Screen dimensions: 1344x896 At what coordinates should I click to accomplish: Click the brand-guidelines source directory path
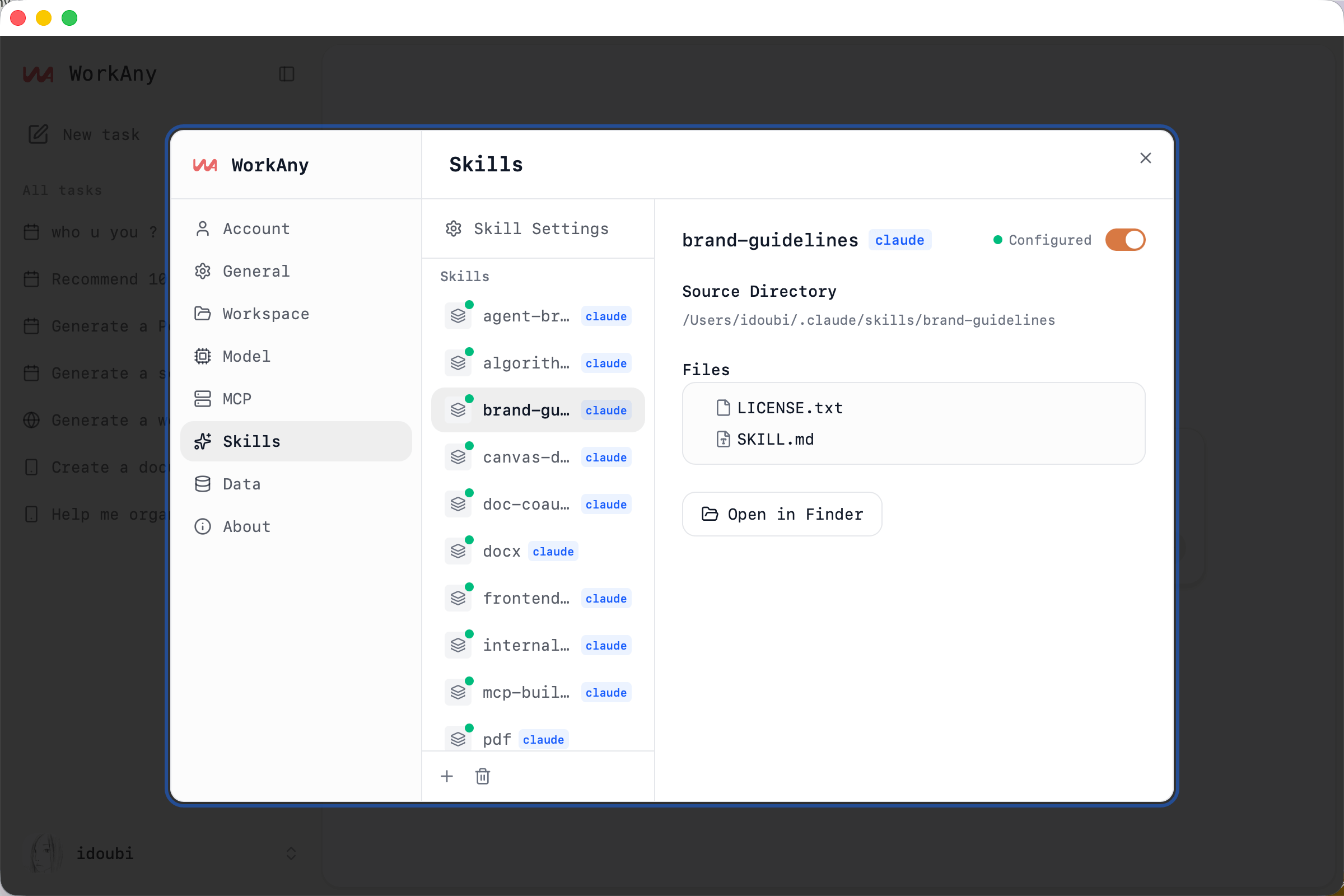pyautogui.click(x=869, y=320)
